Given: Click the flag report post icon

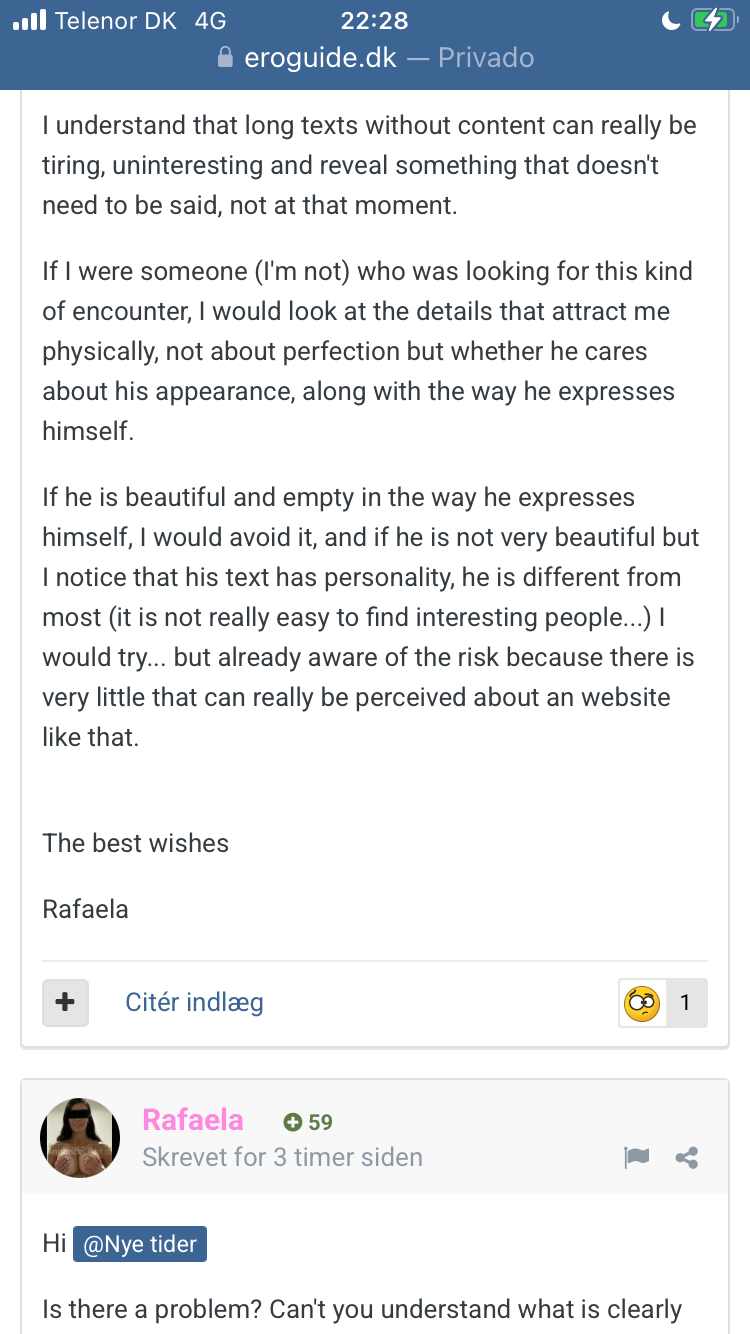Looking at the screenshot, I should pyautogui.click(x=636, y=1157).
